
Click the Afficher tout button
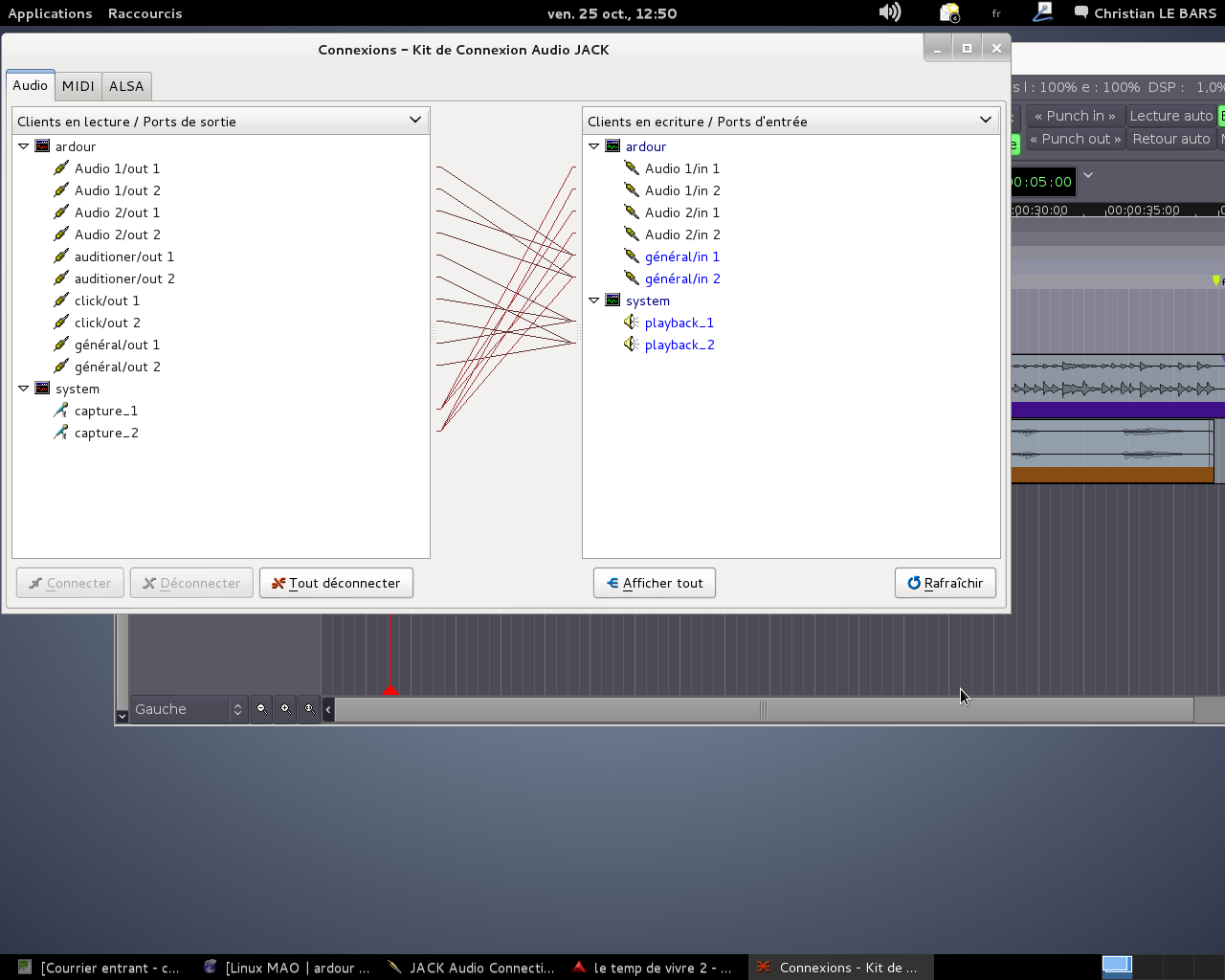pyautogui.click(x=655, y=583)
